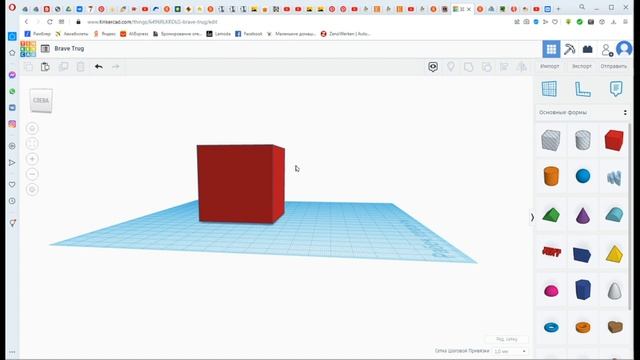Viewport: 640px width, 360px height.
Task: Click the СЛЕВА face of the view cube
Action: pyautogui.click(x=41, y=100)
